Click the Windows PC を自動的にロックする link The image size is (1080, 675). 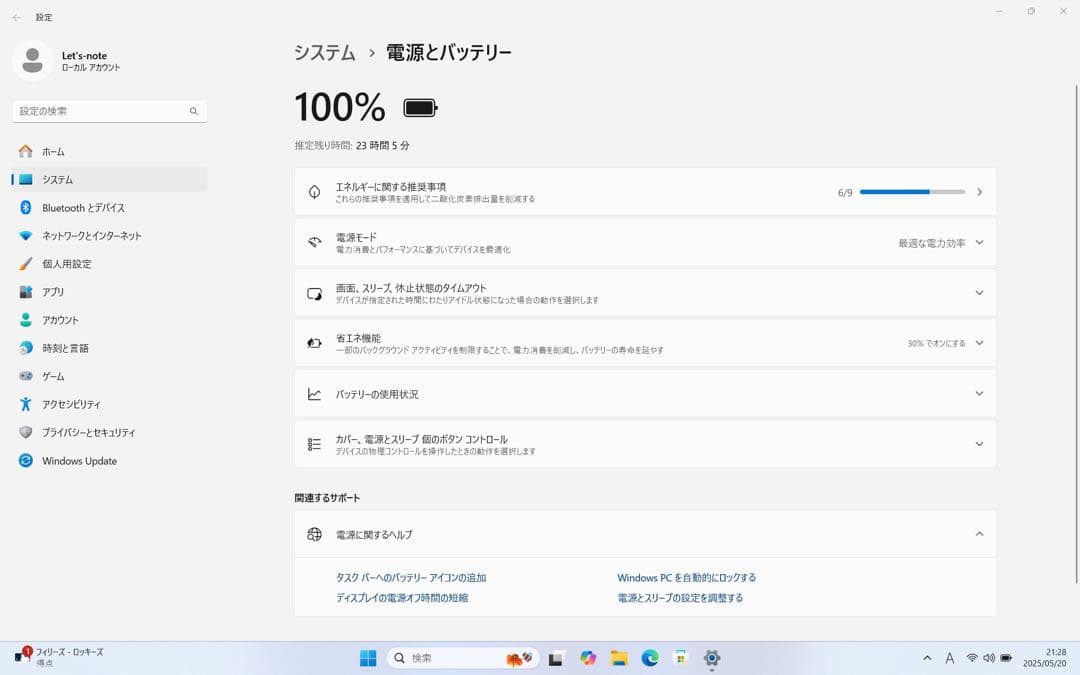pyautogui.click(x=686, y=577)
